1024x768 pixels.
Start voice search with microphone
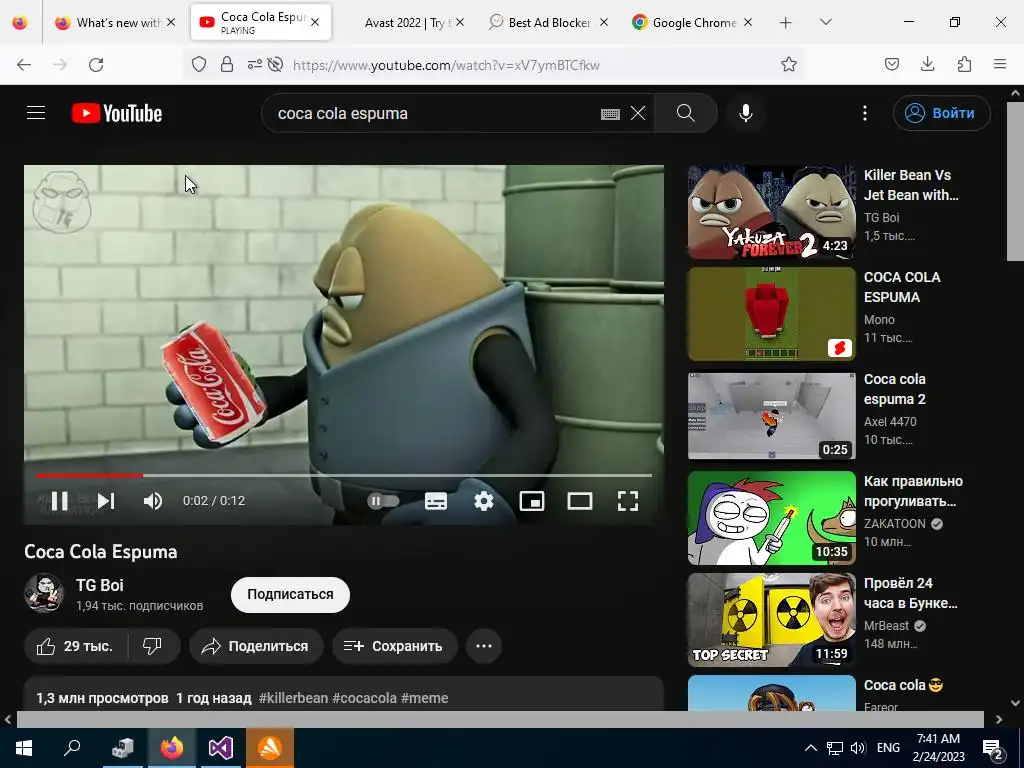click(746, 113)
